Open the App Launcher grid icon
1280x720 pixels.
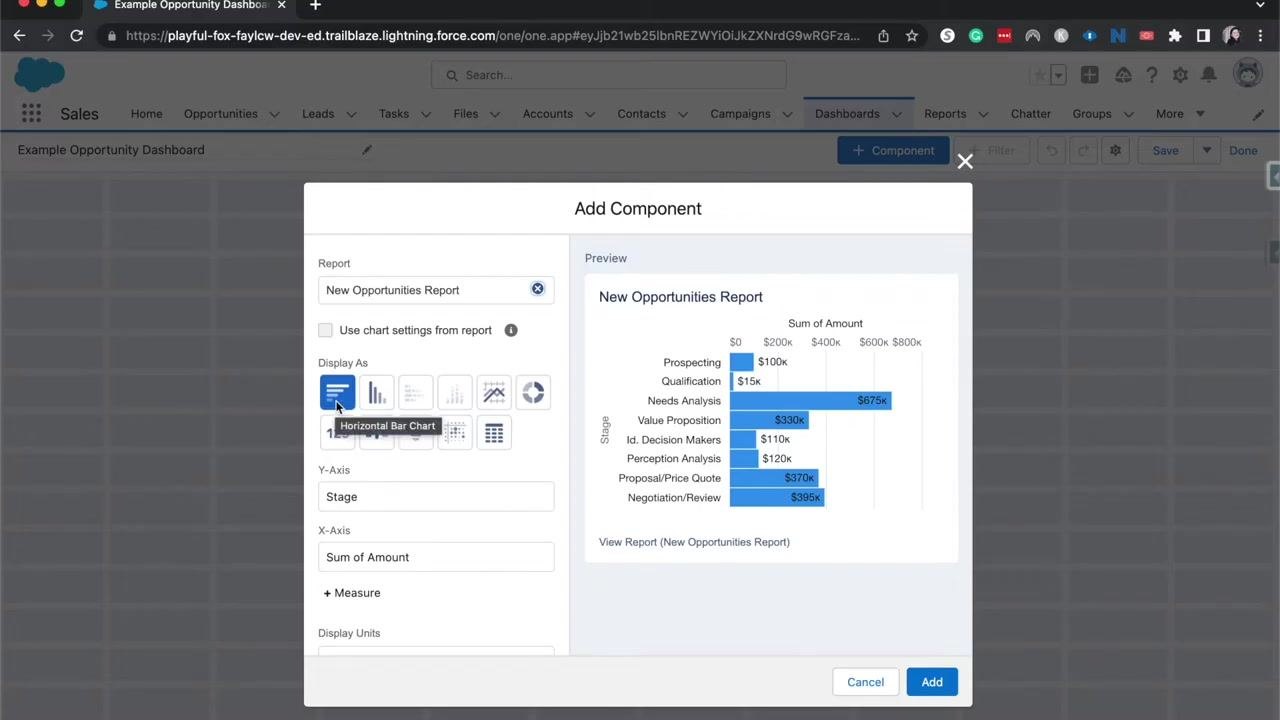click(31, 113)
